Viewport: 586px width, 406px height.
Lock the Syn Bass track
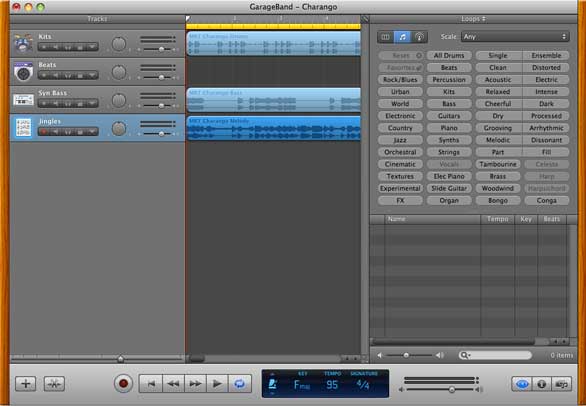(x=80, y=103)
